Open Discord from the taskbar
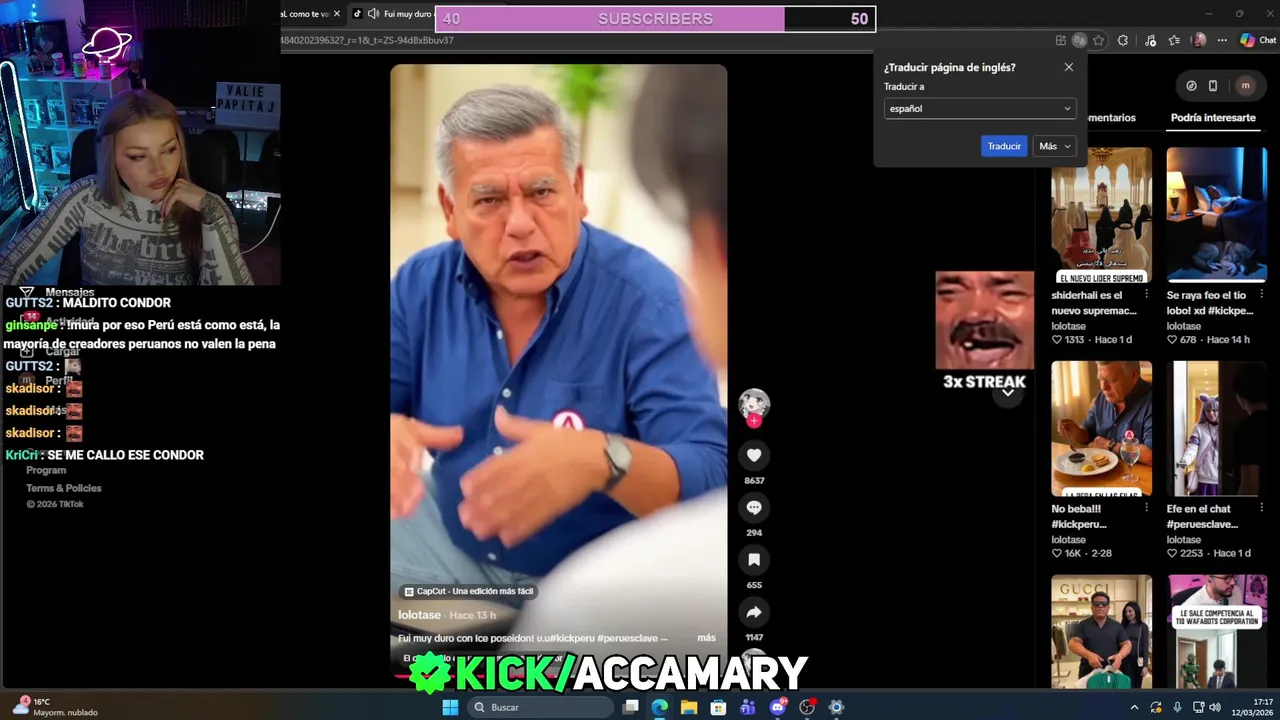1280x720 pixels. pos(778,707)
